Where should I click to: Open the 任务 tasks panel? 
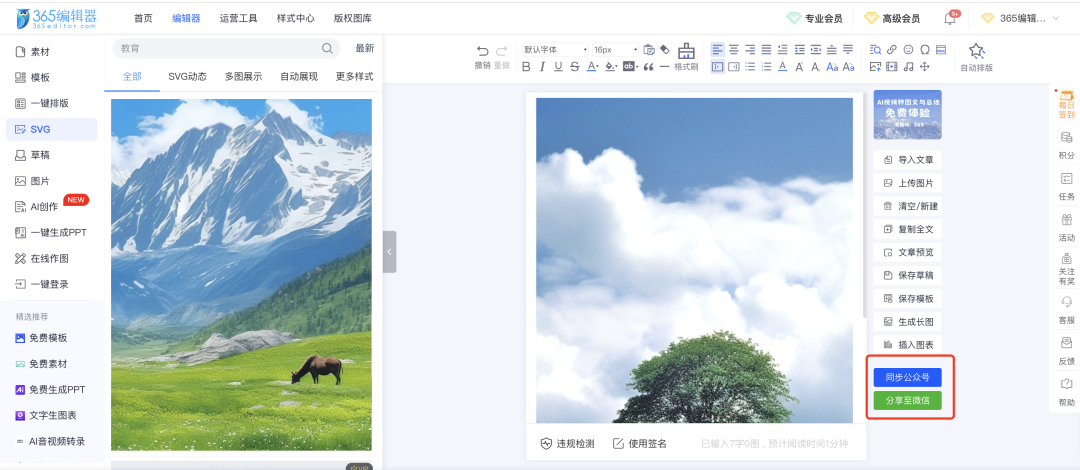(1066, 186)
